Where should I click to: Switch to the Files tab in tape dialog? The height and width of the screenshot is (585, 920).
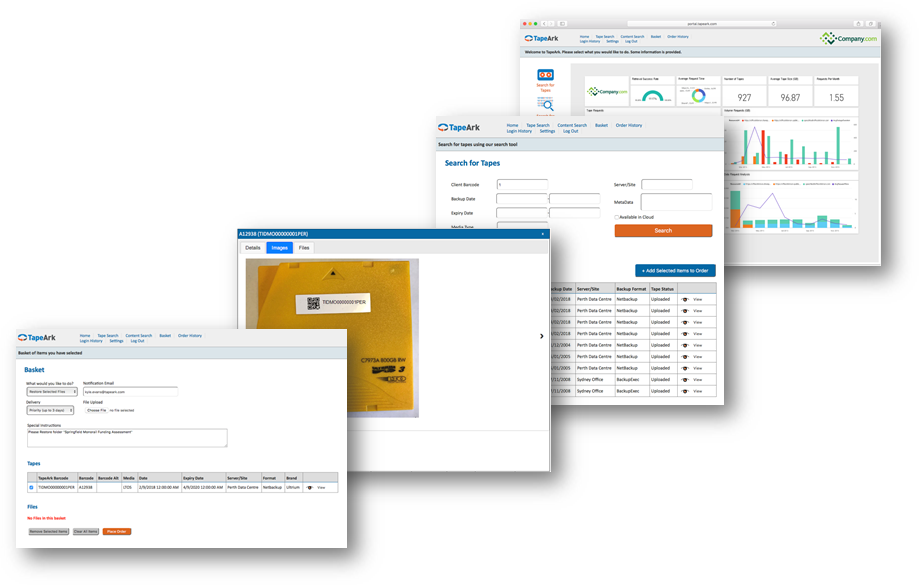point(304,248)
